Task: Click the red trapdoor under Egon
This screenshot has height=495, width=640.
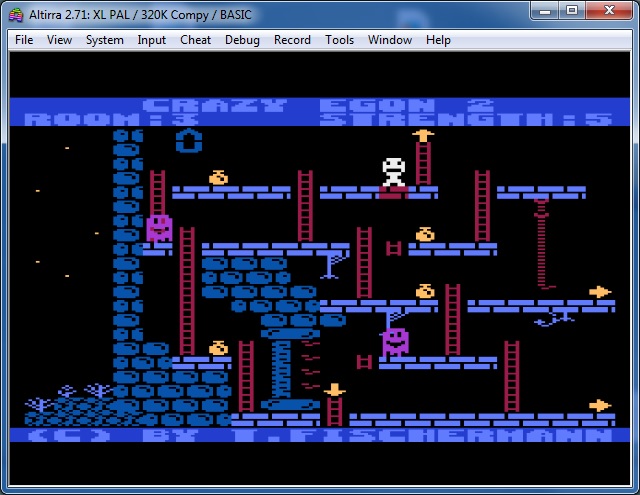Action: point(394,193)
